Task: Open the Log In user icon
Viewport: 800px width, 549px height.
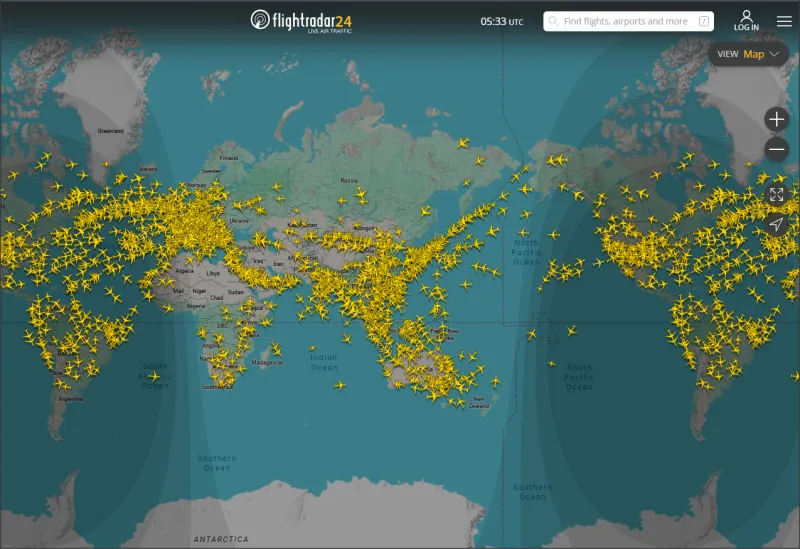Action: [x=746, y=20]
